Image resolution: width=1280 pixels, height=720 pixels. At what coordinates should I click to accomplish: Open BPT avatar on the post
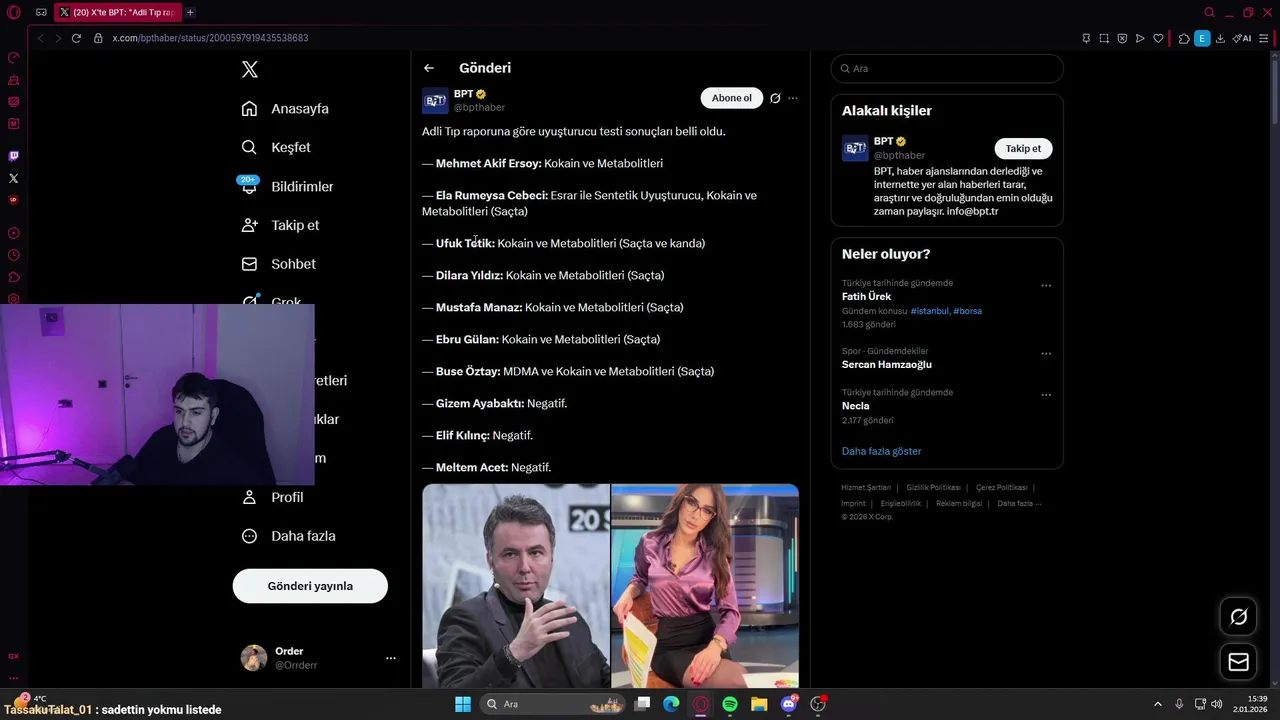[435, 101]
